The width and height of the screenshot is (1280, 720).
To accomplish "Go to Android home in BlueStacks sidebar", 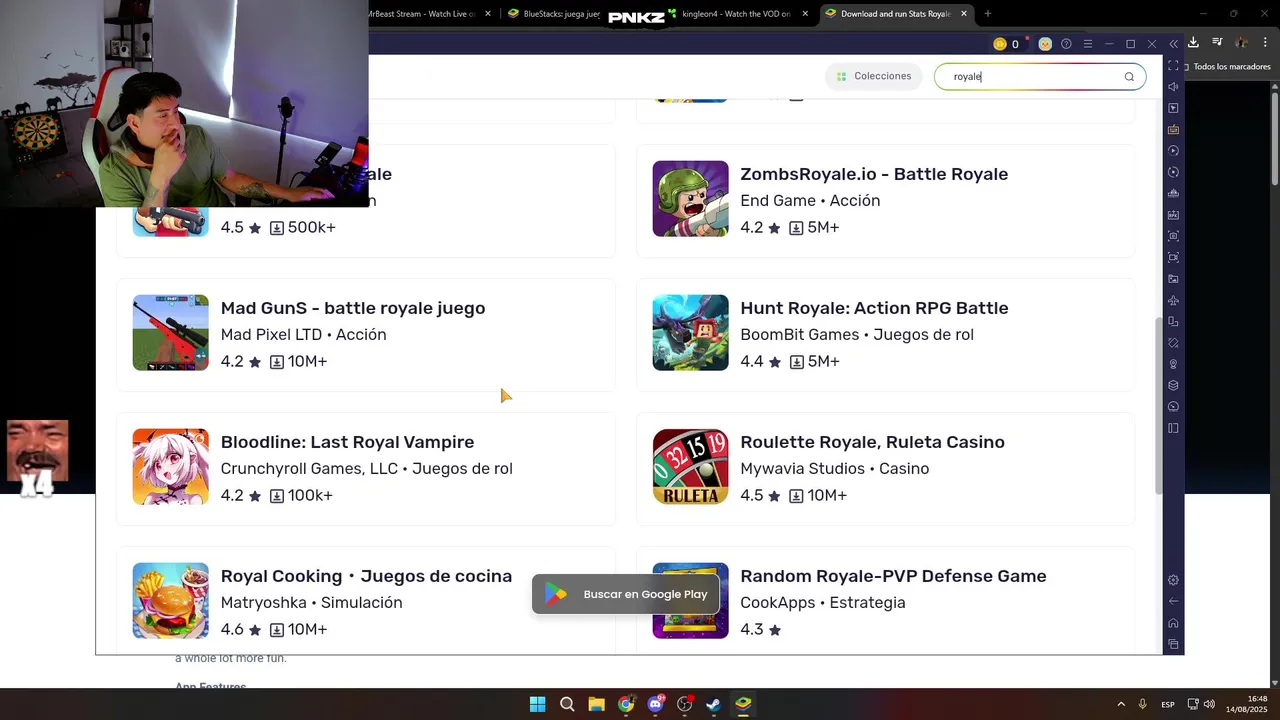I will click(1173, 623).
